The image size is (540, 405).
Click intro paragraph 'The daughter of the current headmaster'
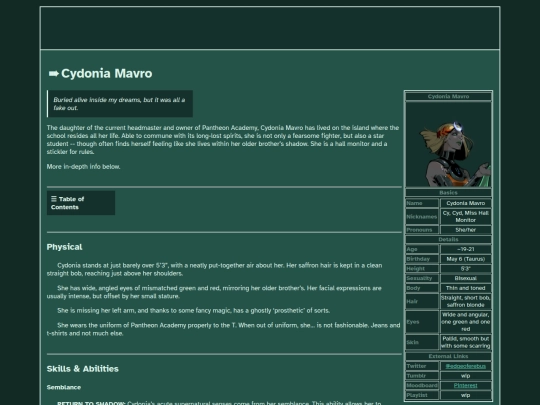tap(223, 140)
